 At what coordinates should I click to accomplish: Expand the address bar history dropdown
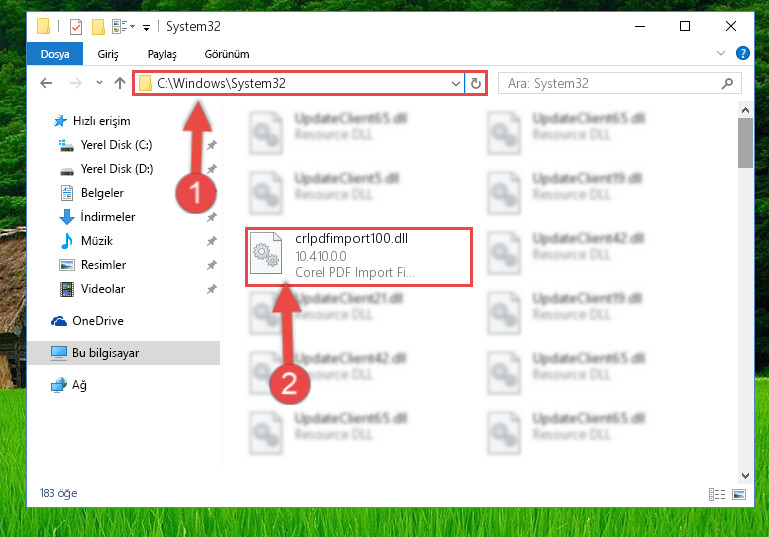456,84
